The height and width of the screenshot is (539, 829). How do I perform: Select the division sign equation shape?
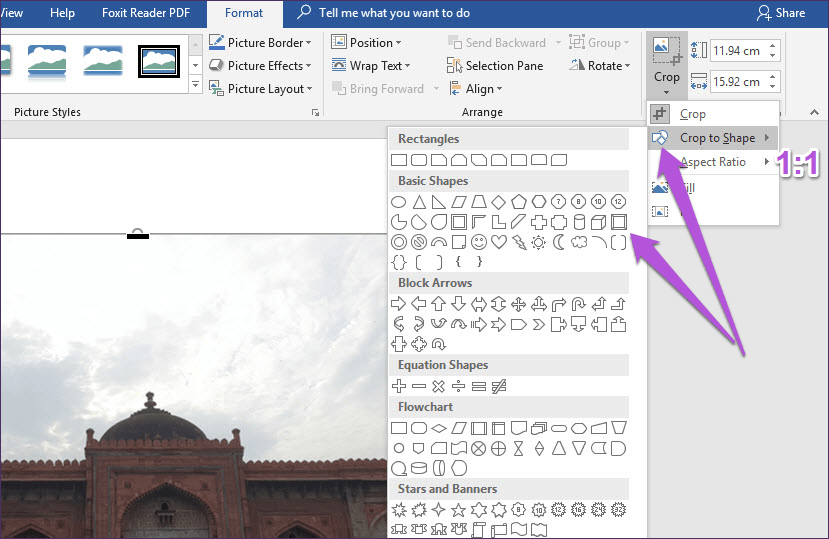click(458, 385)
